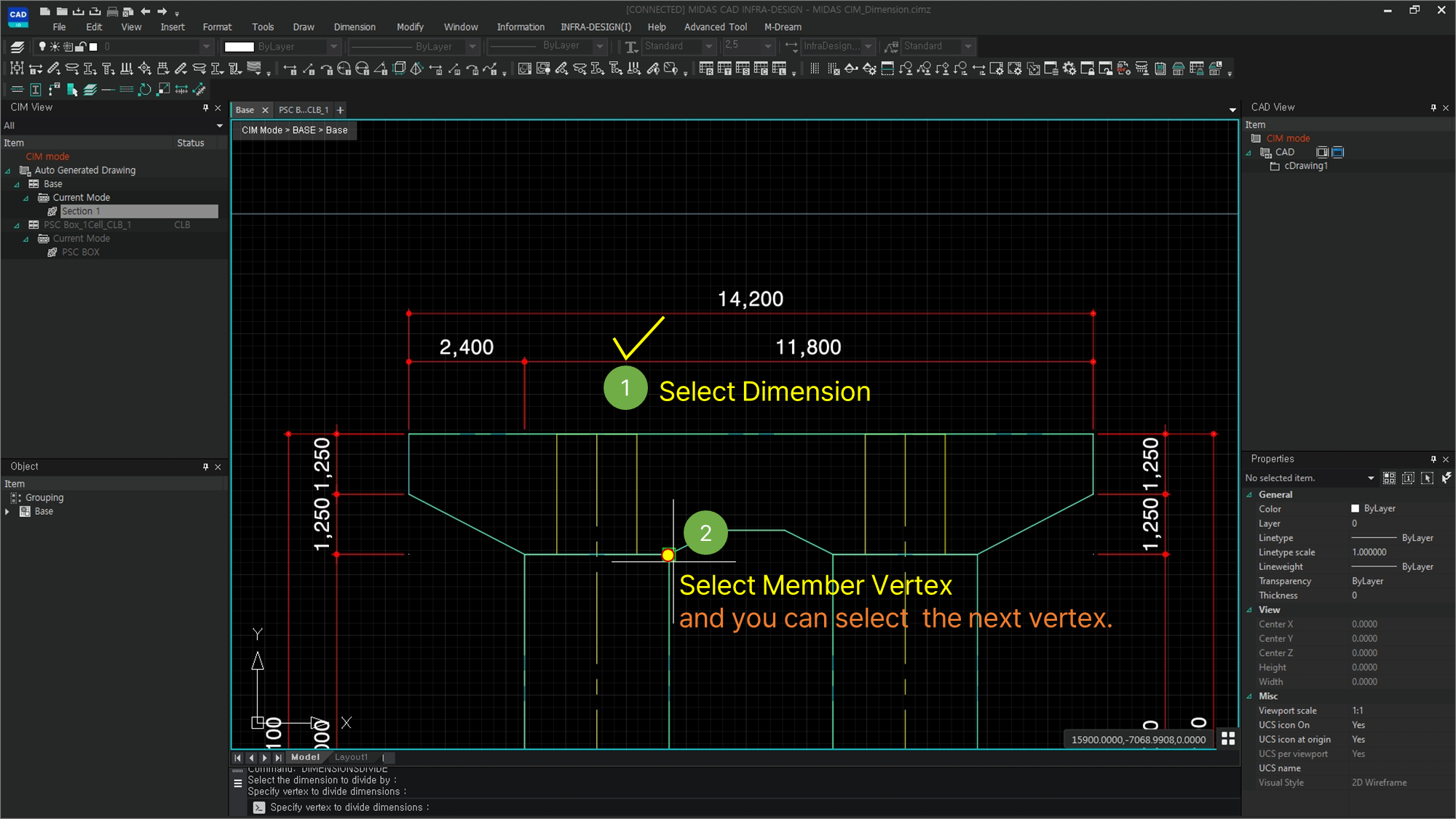This screenshot has width=1456, height=819.
Task: Click the Undo arrow icon
Action: [146, 11]
